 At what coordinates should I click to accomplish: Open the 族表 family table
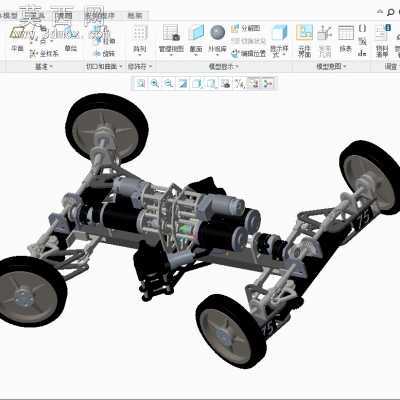pos(346,38)
